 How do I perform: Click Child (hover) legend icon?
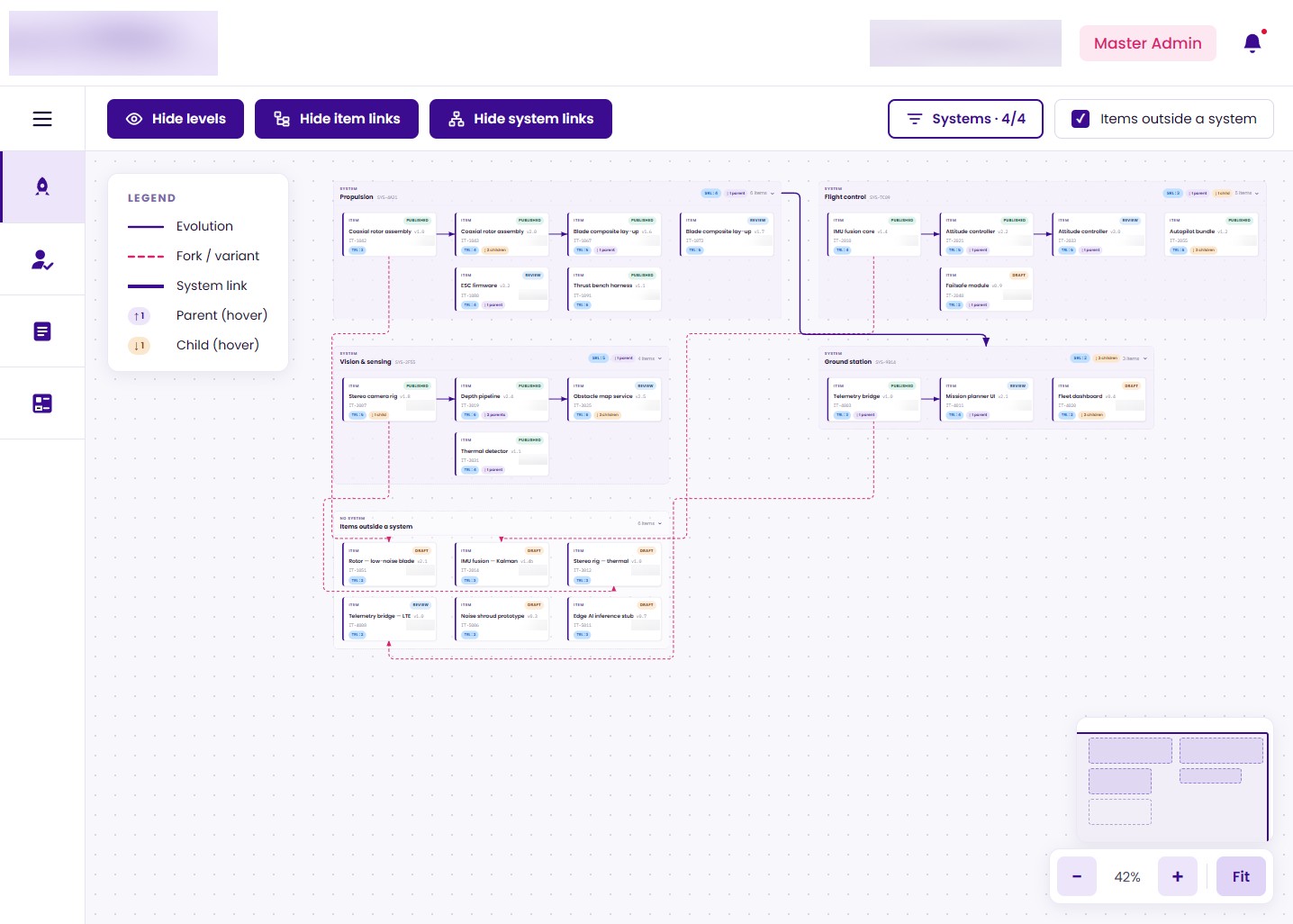139,346
